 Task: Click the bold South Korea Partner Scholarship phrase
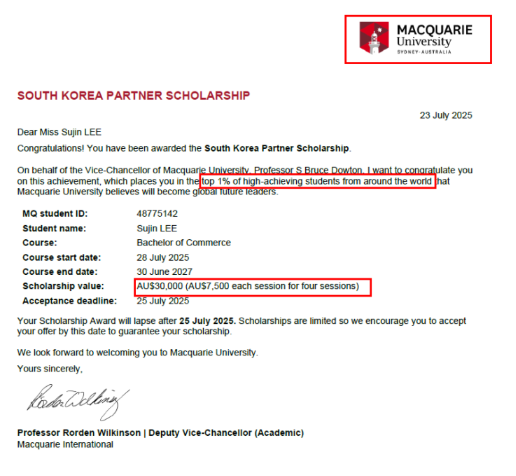(x=277, y=148)
